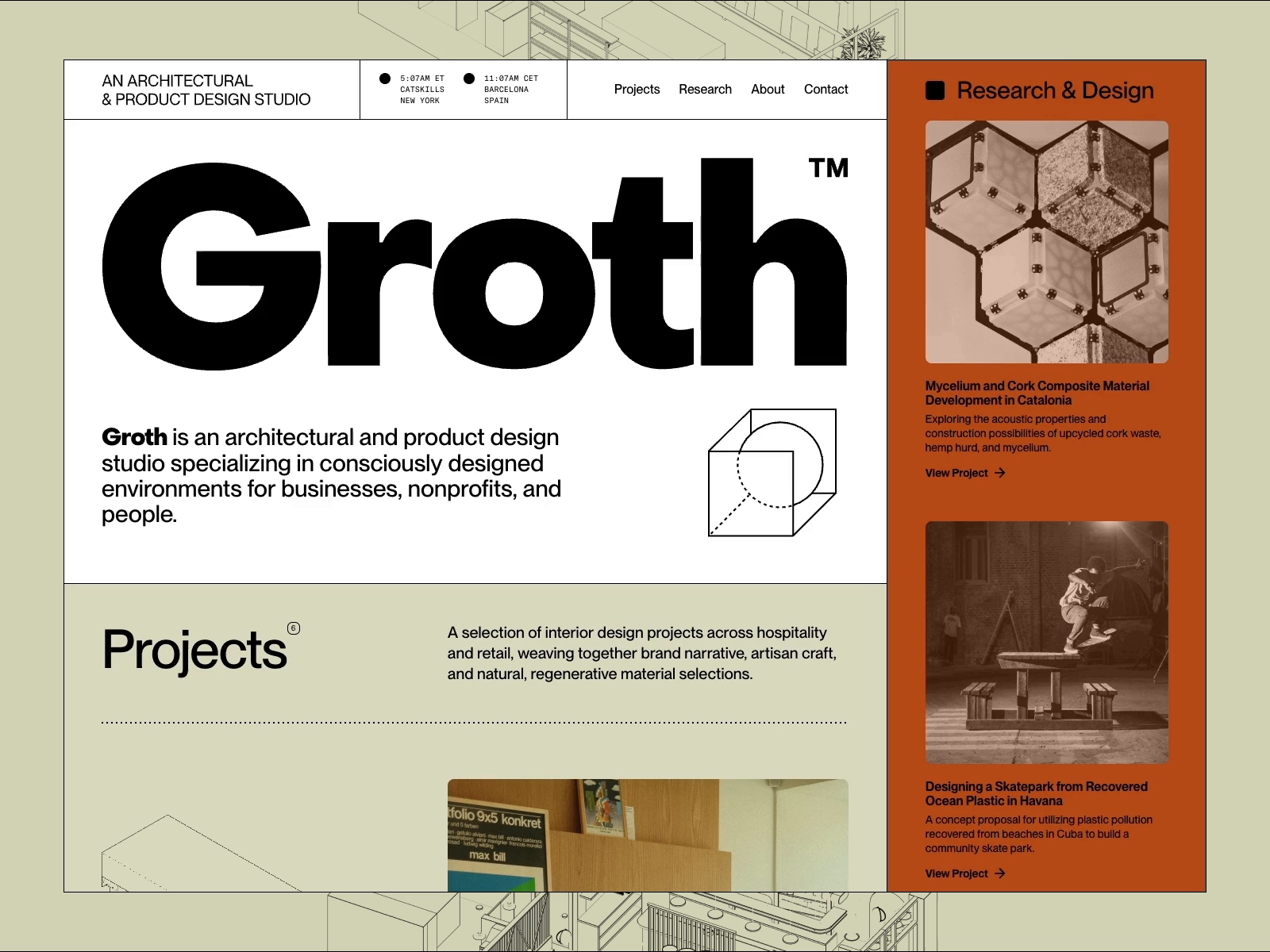Viewport: 1270px width, 952px height.
Task: Click the studio tagline in the header
Action: (206, 90)
